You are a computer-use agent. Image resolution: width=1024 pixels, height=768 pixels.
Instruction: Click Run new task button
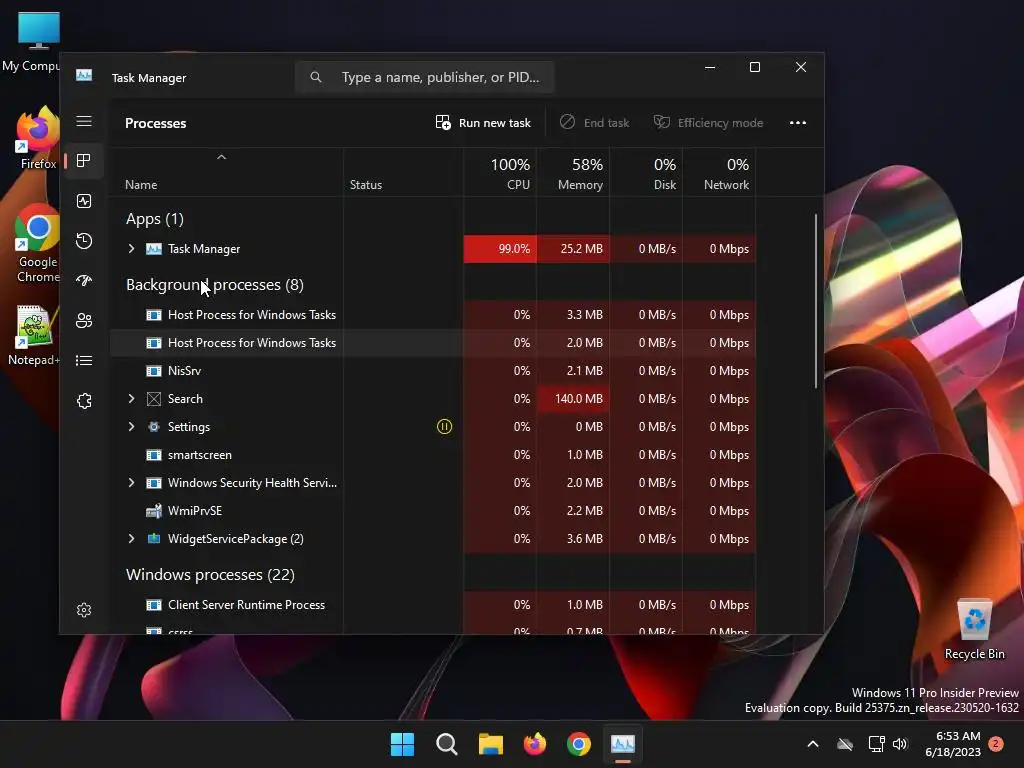[x=483, y=123]
